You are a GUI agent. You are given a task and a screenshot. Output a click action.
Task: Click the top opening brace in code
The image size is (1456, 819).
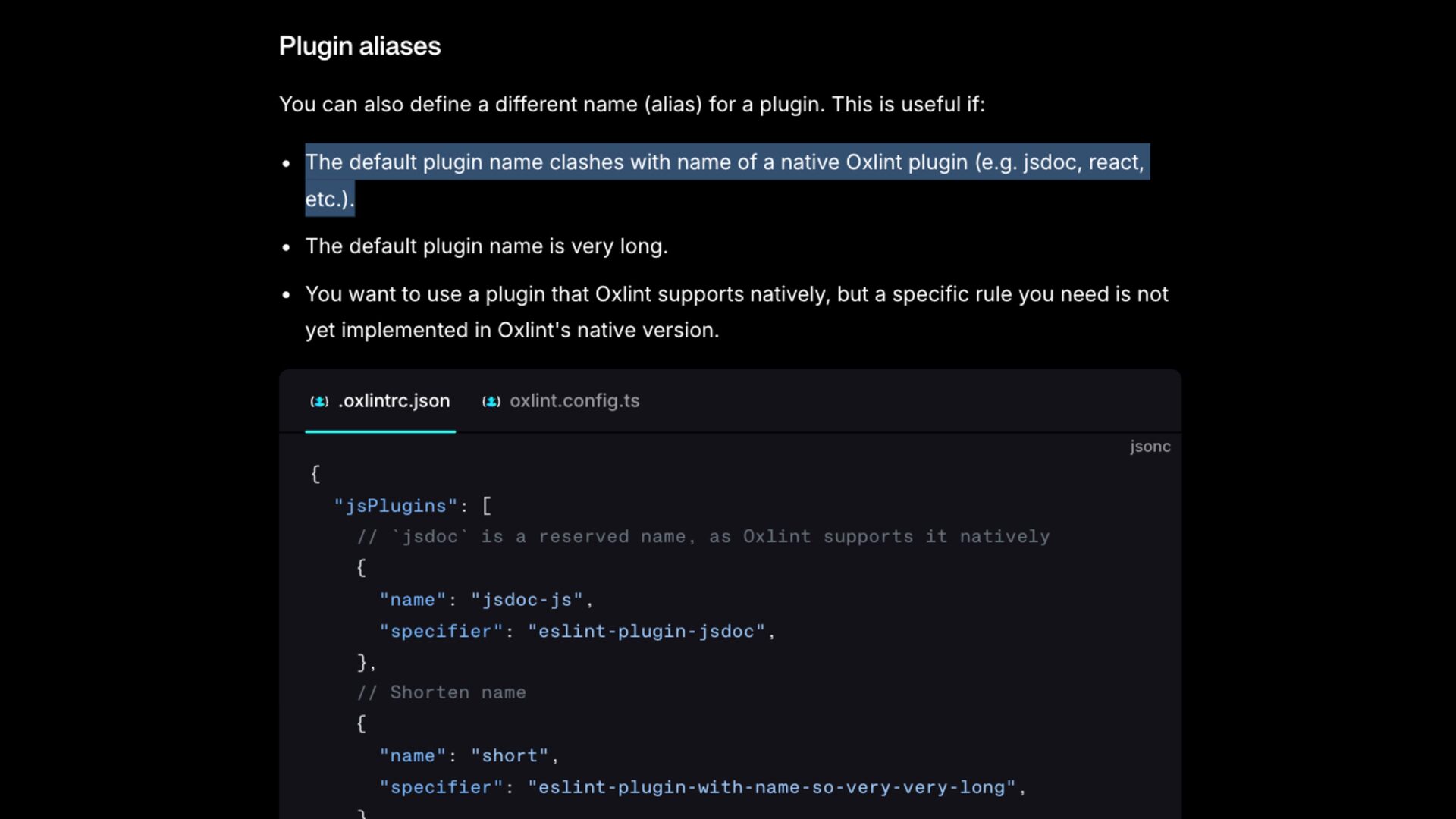pyautogui.click(x=315, y=474)
